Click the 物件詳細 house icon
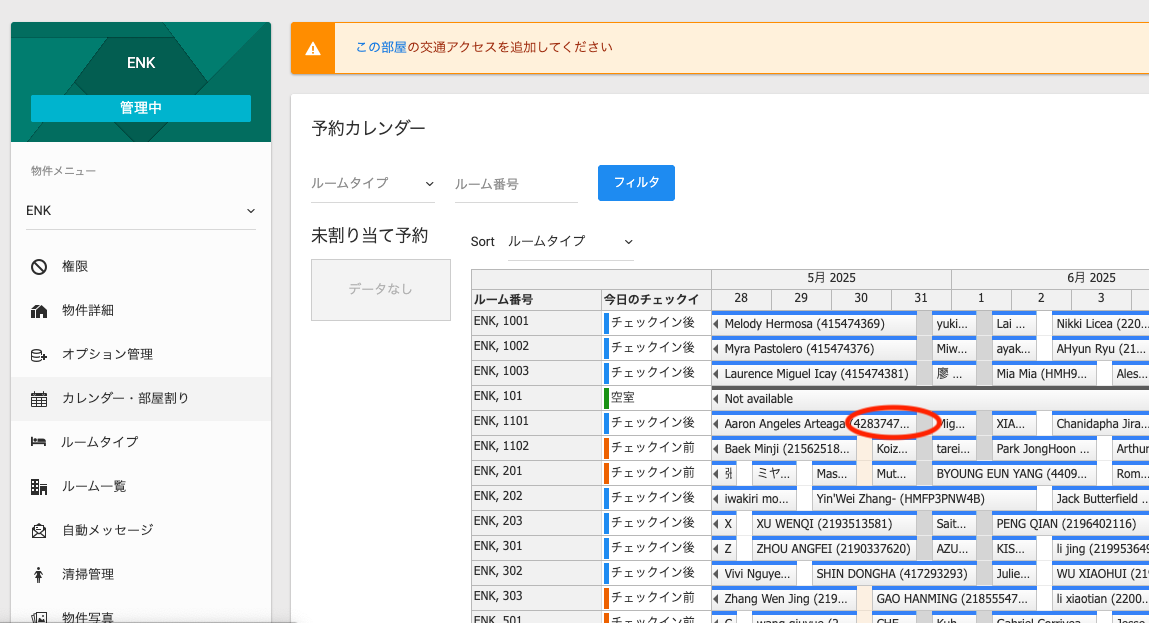This screenshot has height=623, width=1149. click(x=39, y=311)
